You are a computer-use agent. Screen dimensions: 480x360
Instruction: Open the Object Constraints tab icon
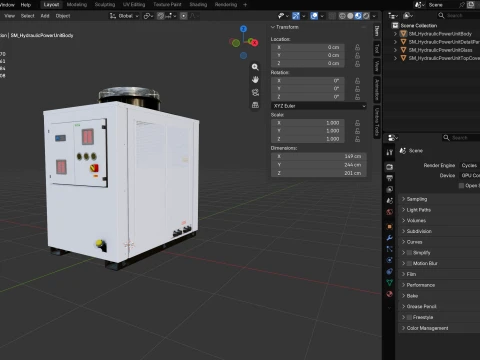coord(389,272)
